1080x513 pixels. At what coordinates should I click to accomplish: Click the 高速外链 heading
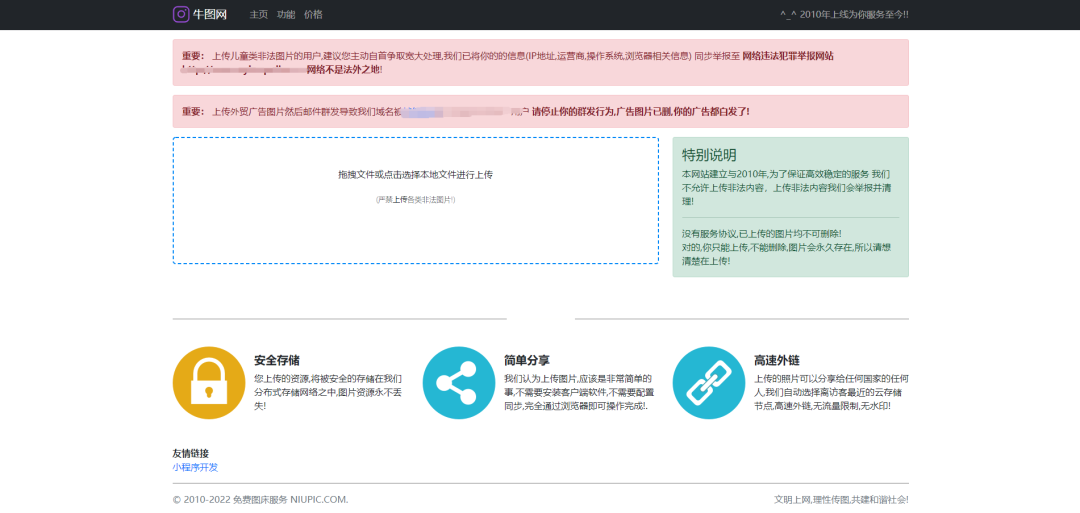[777, 361]
